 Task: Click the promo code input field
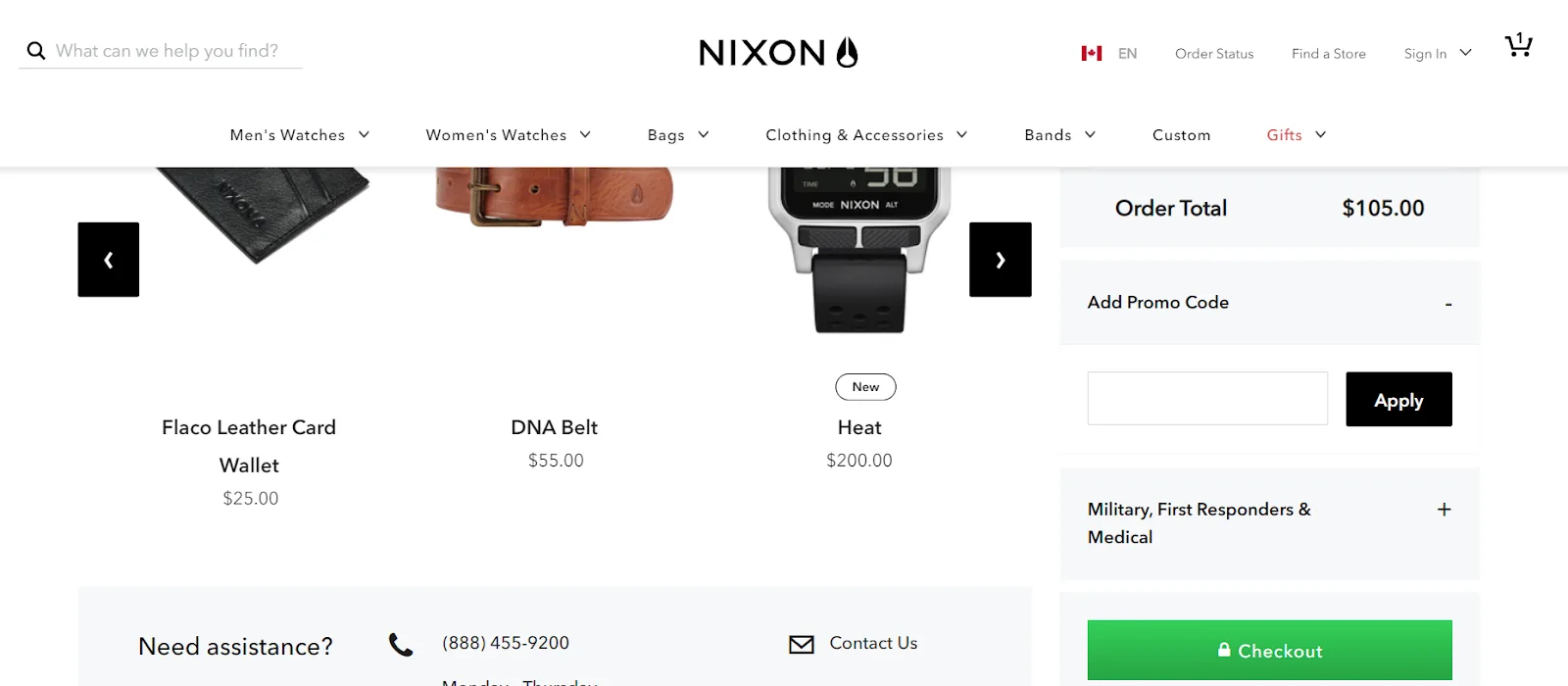[x=1207, y=399]
